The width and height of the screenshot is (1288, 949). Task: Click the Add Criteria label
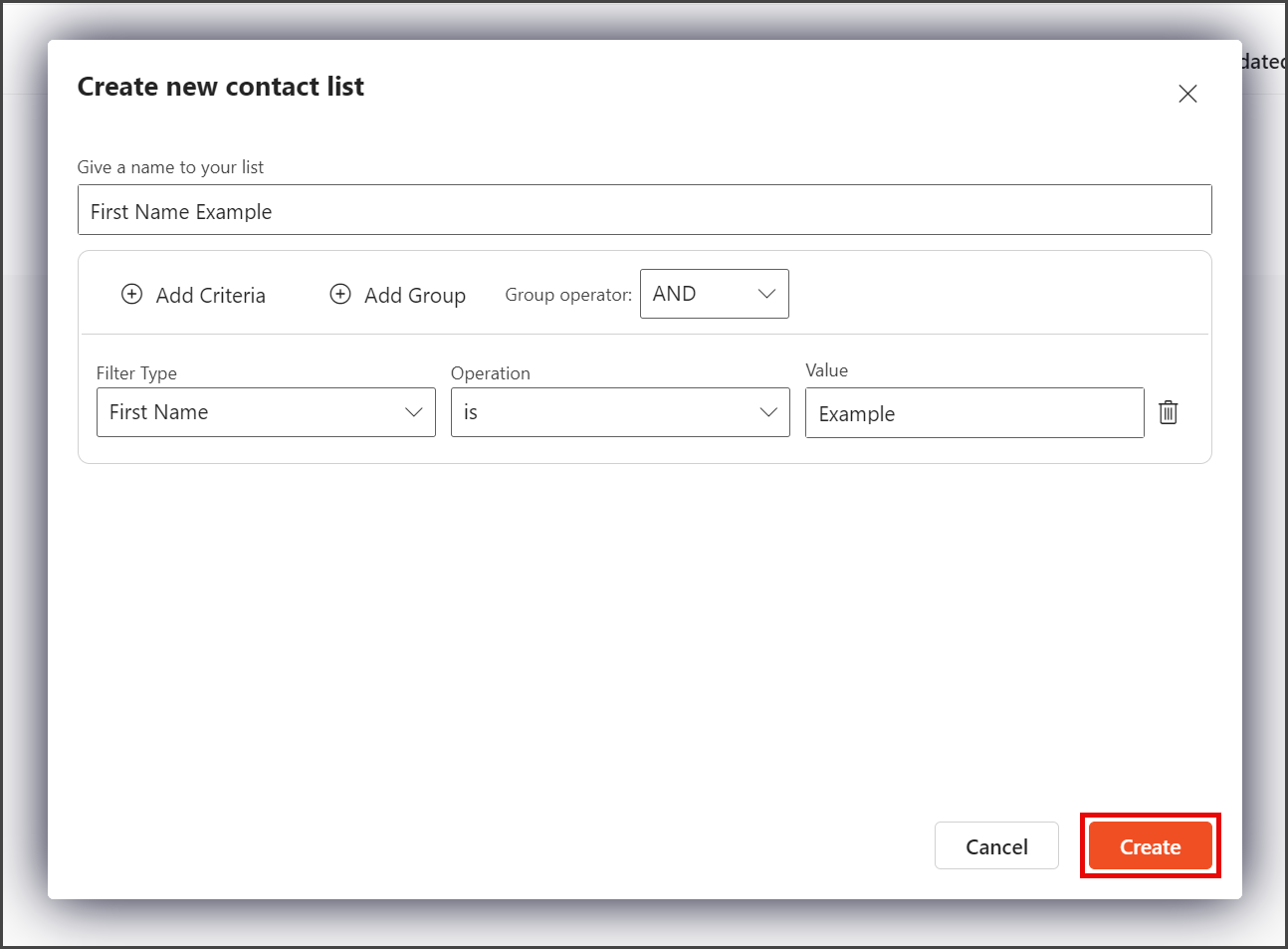[x=211, y=296]
